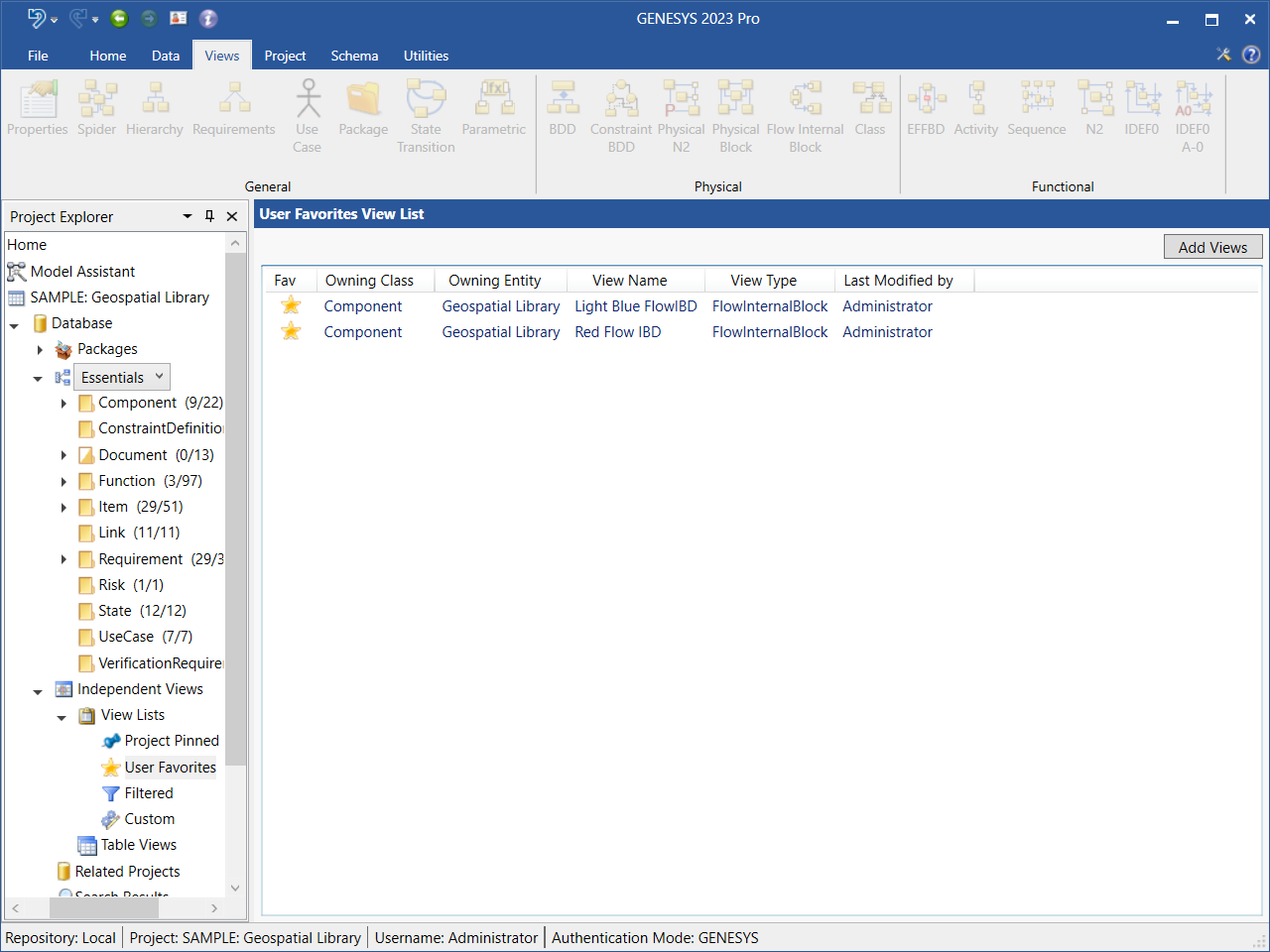Unfavorite the Light Blue FlowIBD star
The height and width of the screenshot is (952, 1270).
[291, 305]
